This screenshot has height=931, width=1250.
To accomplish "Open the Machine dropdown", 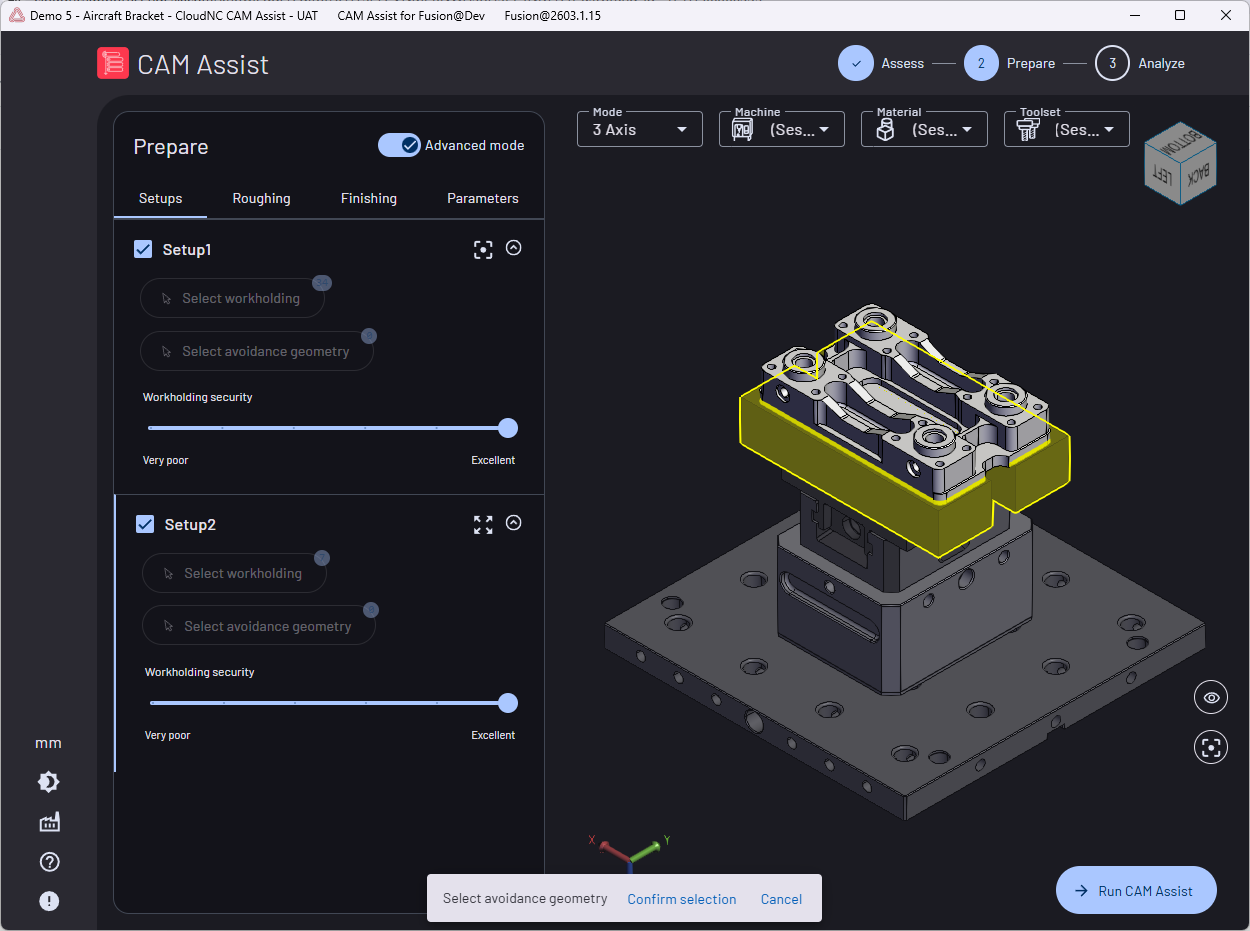I will coord(782,129).
